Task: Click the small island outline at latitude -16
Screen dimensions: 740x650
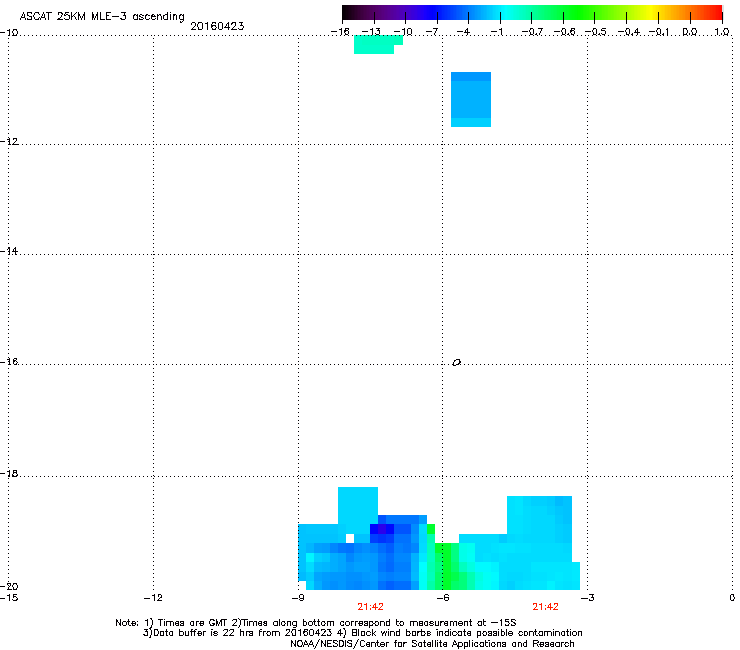Action: point(456,363)
